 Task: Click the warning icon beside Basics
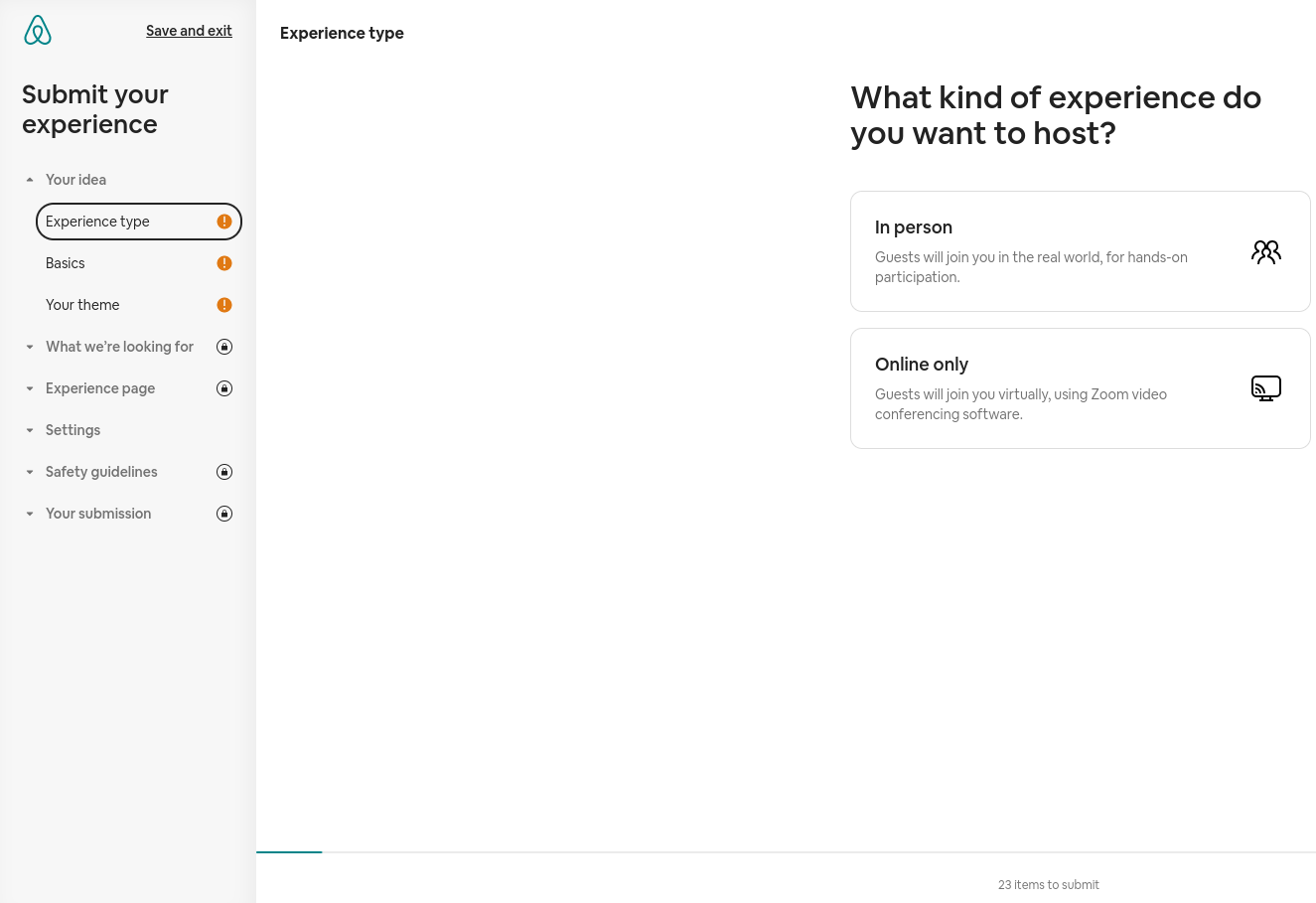click(x=224, y=263)
